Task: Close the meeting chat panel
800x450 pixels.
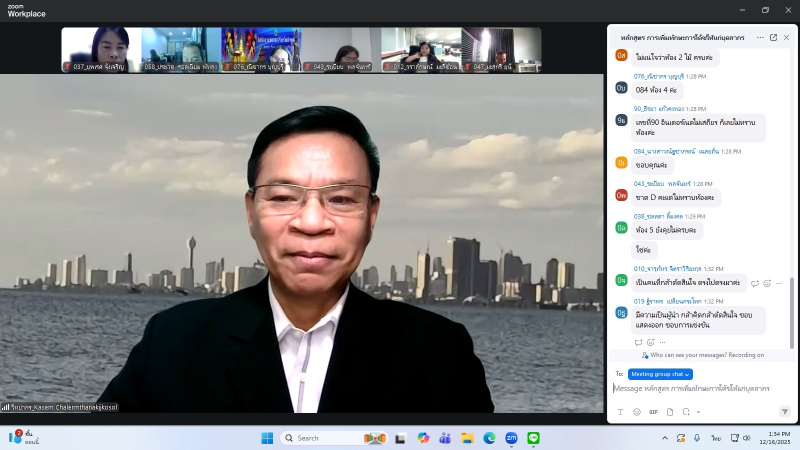Action: pyautogui.click(x=787, y=37)
